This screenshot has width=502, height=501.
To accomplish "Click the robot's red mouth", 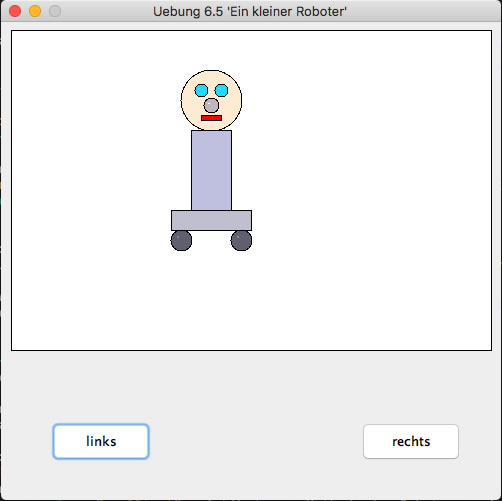I will (211, 118).
